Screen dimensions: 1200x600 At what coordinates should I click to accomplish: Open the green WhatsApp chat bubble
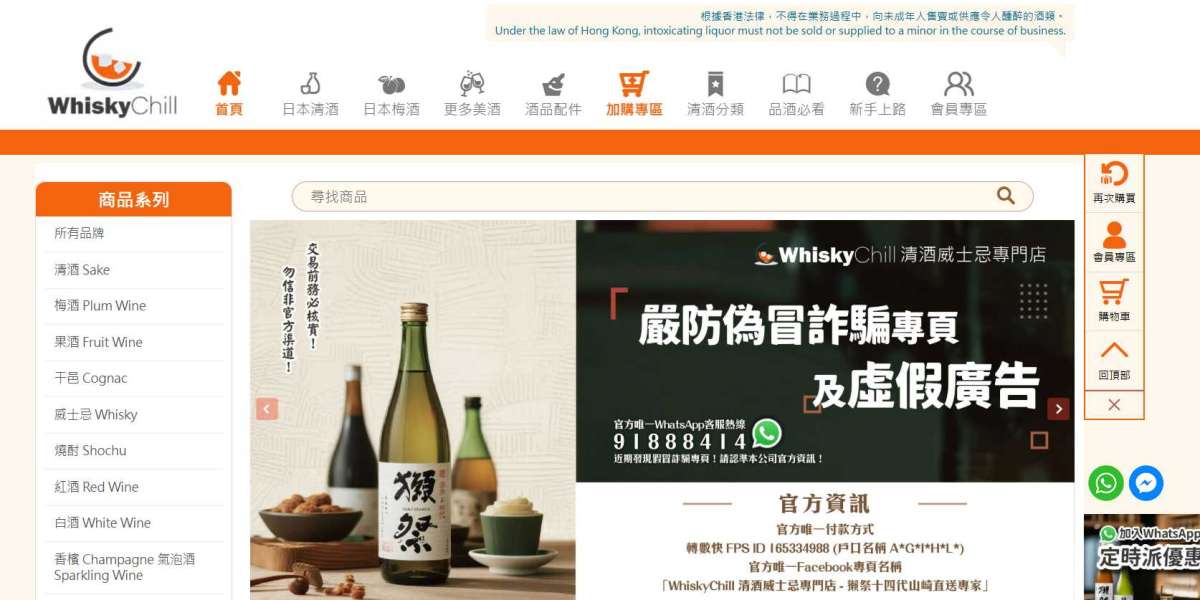(x=1106, y=483)
